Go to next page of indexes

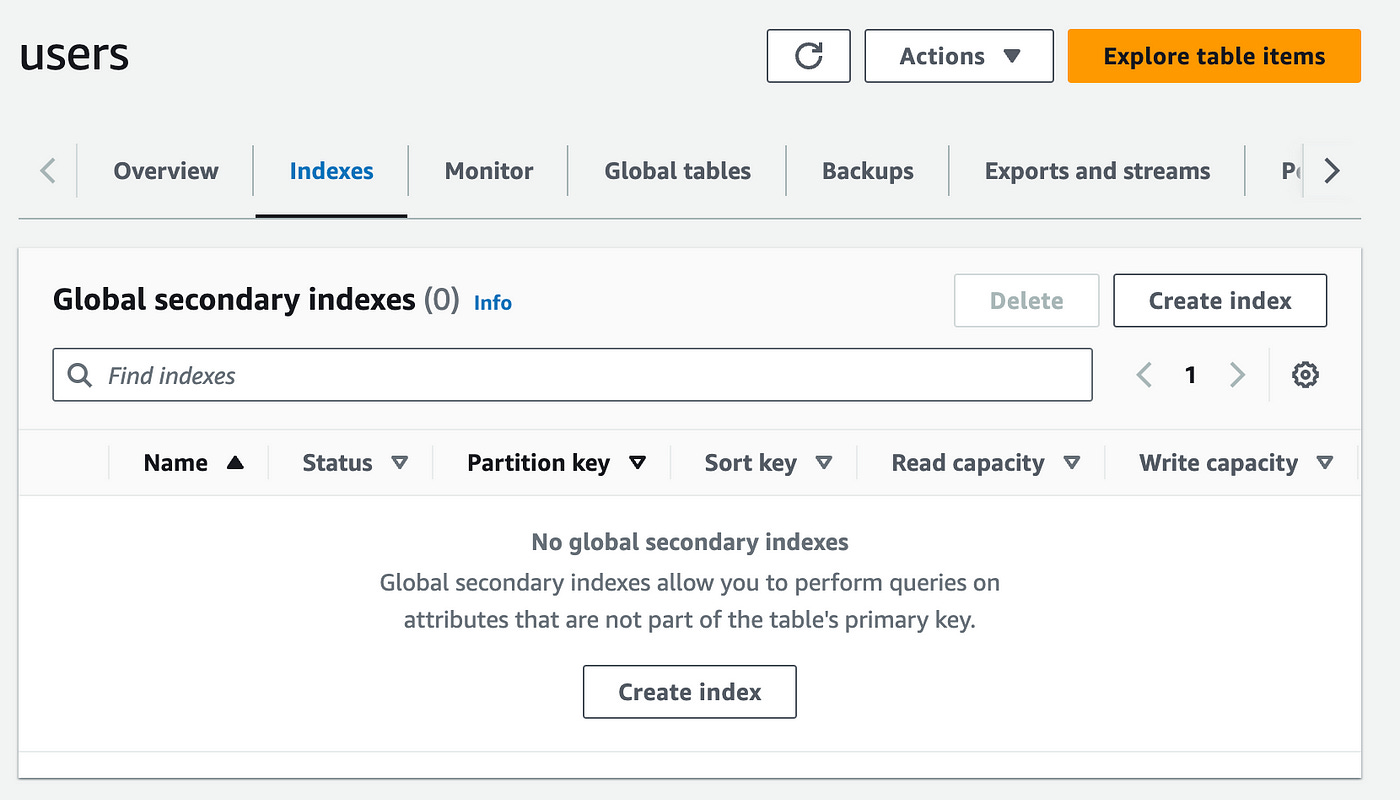pyautogui.click(x=1237, y=375)
